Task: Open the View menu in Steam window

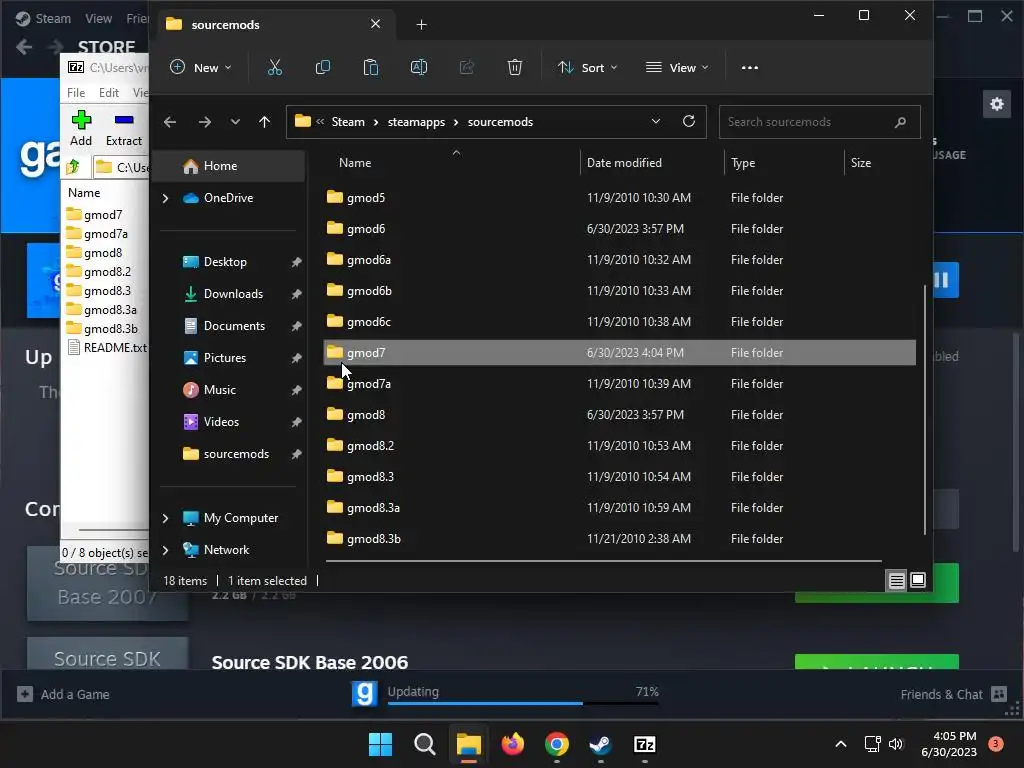Action: 98,18
